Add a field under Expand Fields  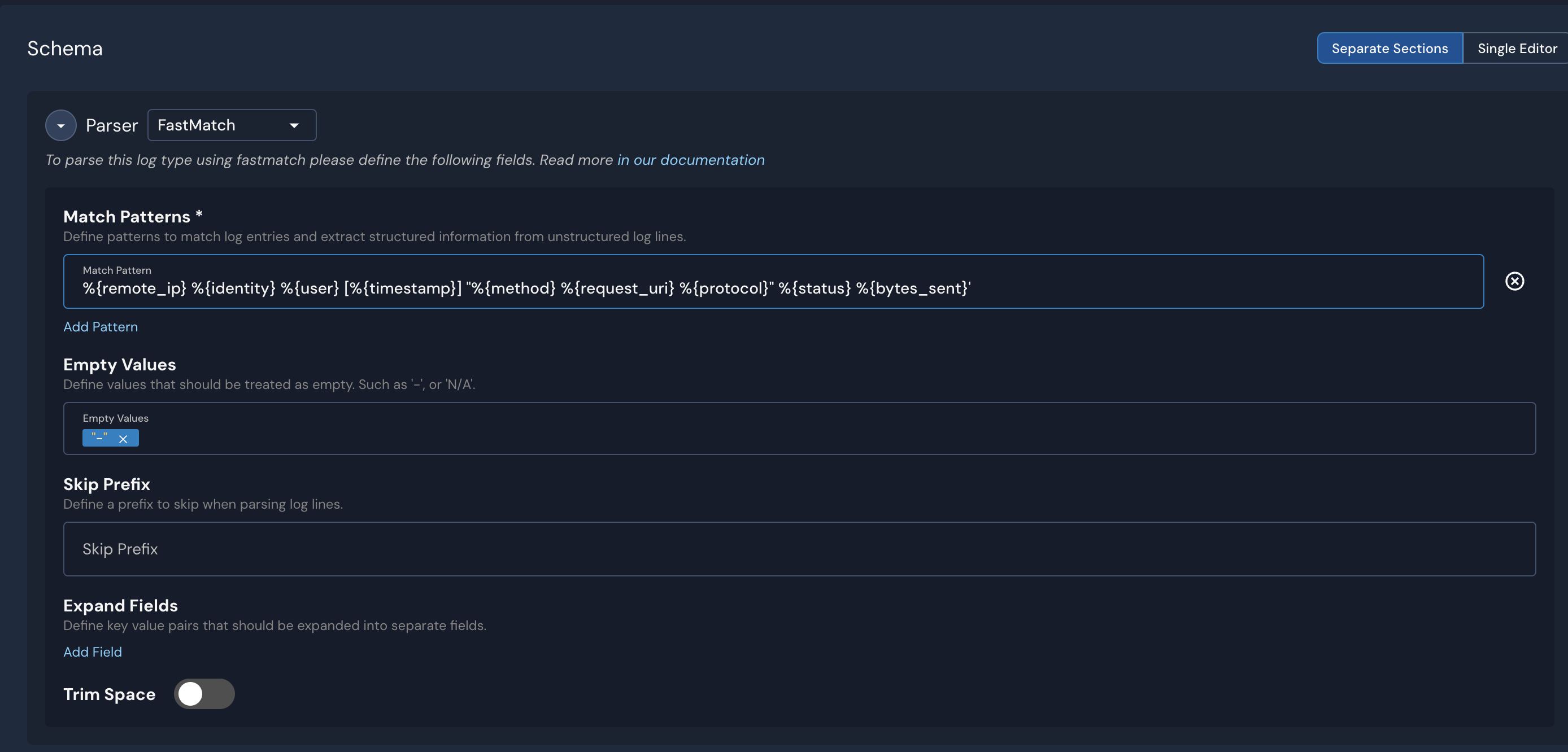point(92,652)
